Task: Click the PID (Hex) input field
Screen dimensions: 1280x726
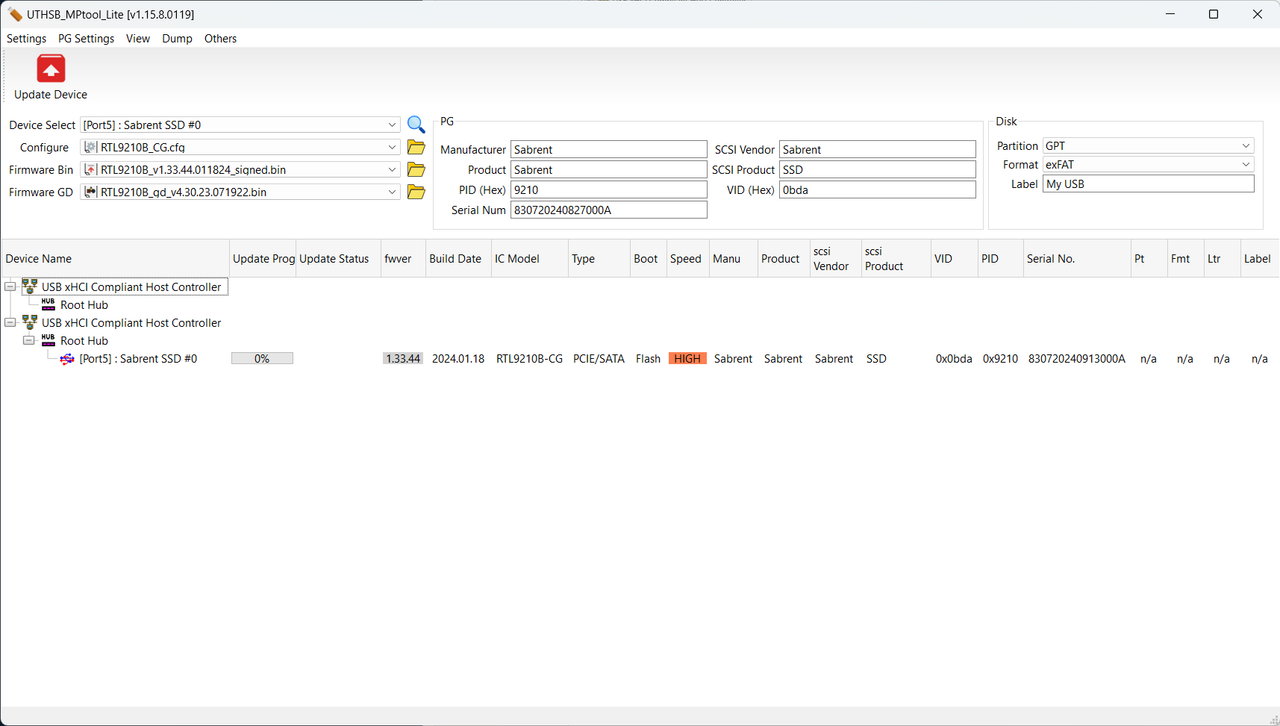Action: point(609,189)
